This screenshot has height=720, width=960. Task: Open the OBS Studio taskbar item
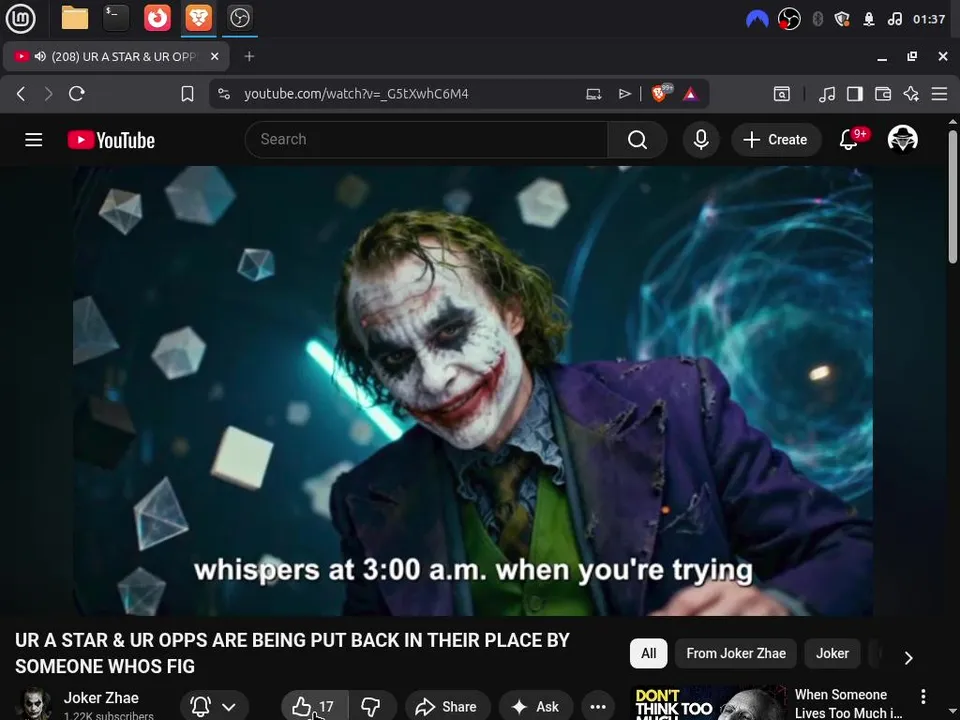(239, 18)
